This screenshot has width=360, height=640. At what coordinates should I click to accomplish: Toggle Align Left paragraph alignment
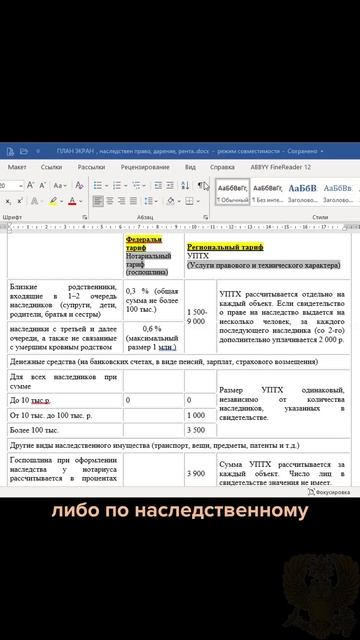click(x=98, y=201)
